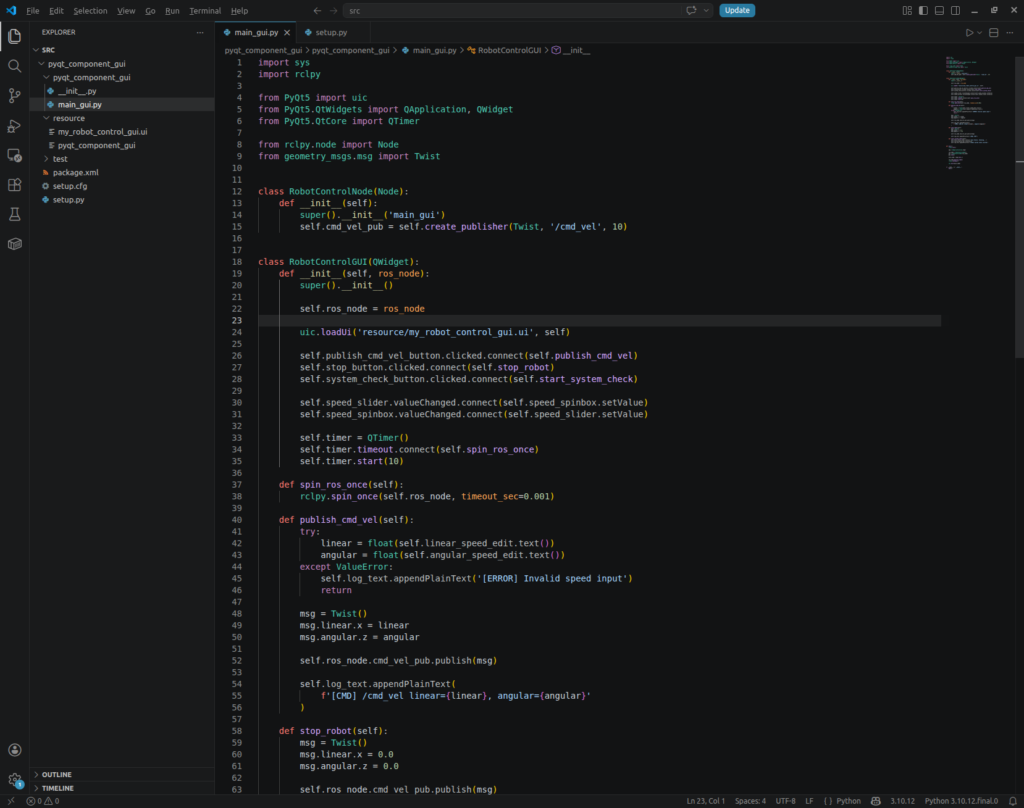Open package.xml in explorer
Viewport: 1024px width, 808px height.
[x=76, y=172]
